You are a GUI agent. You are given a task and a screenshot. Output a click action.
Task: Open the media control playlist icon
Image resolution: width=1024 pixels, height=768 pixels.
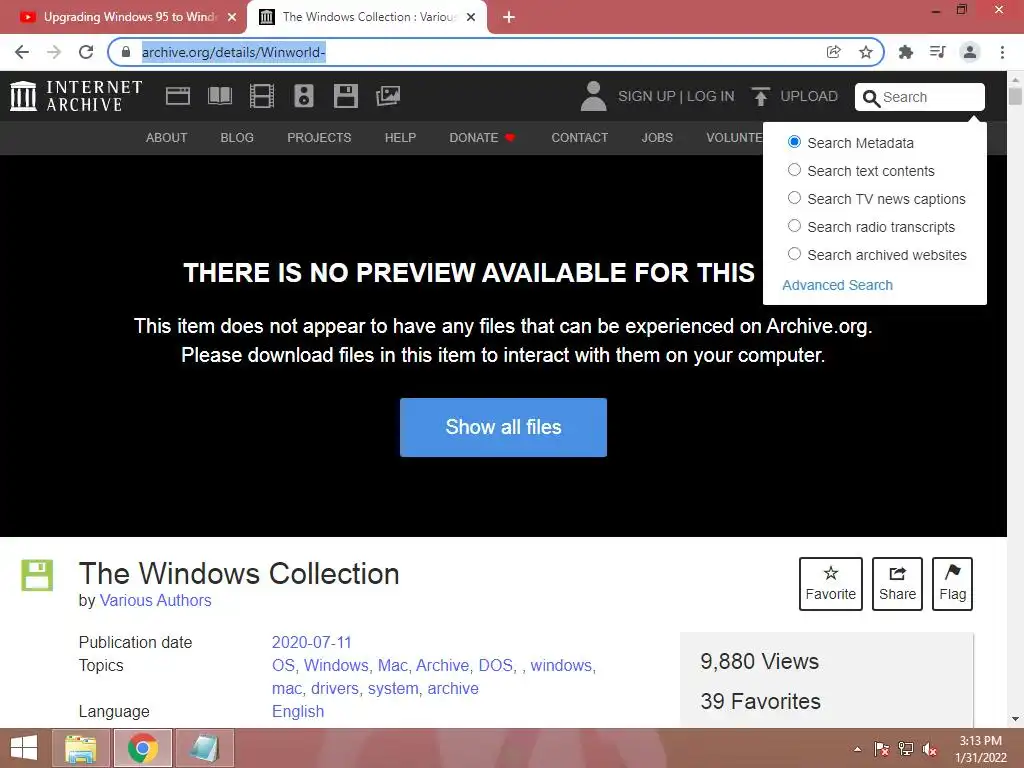pos(937,52)
